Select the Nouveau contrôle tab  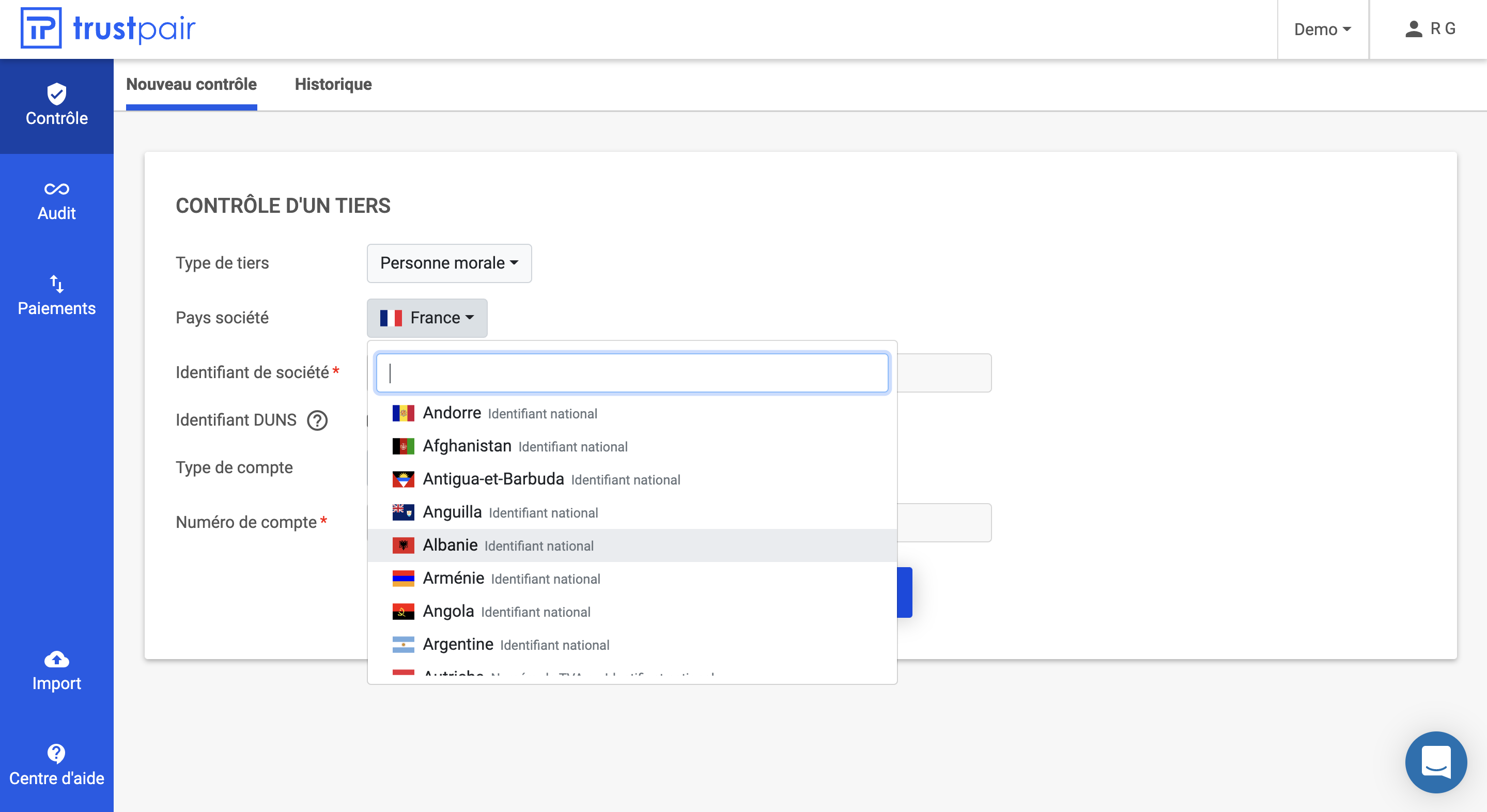tap(191, 84)
